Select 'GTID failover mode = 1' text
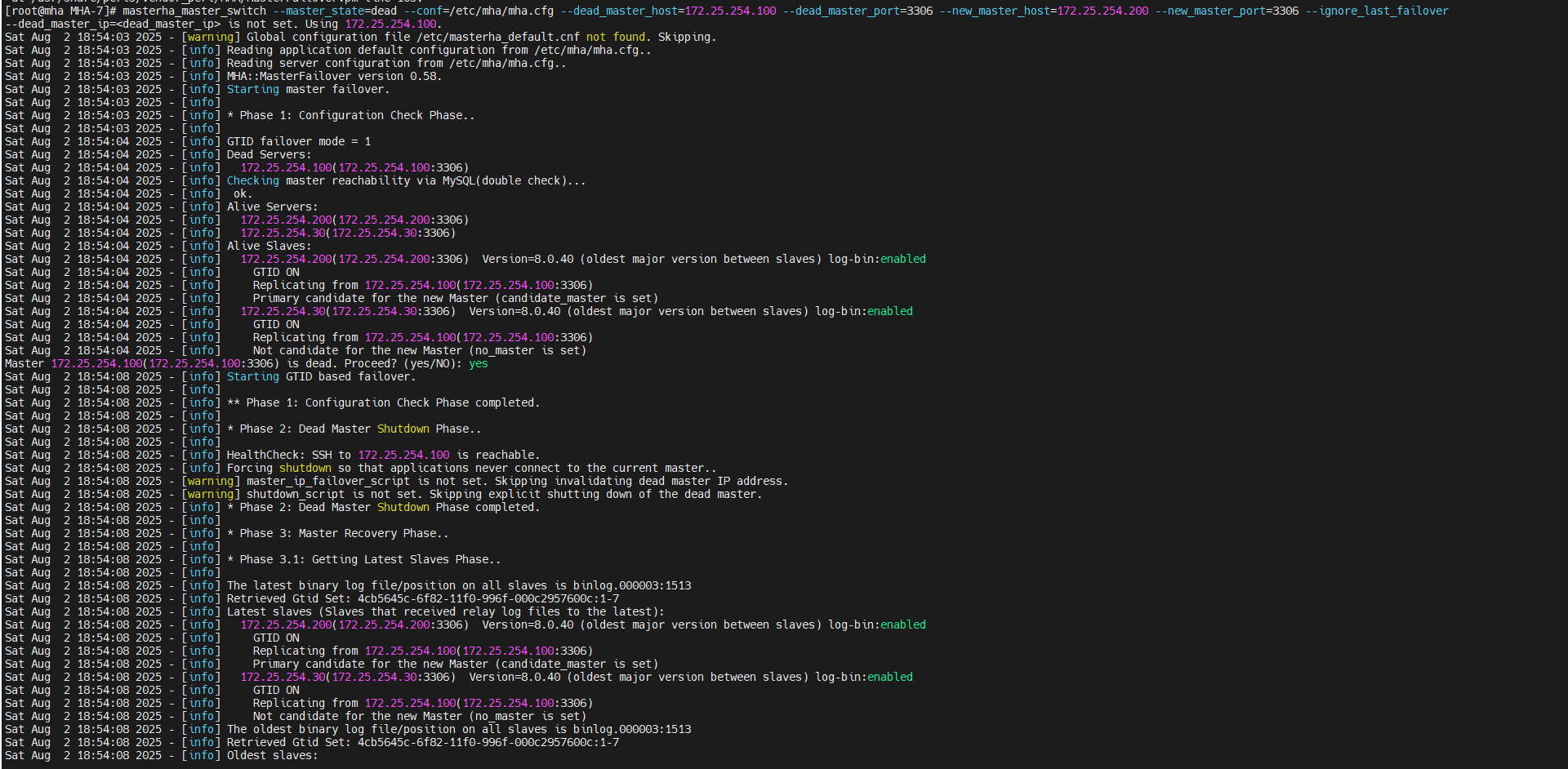 [x=298, y=141]
